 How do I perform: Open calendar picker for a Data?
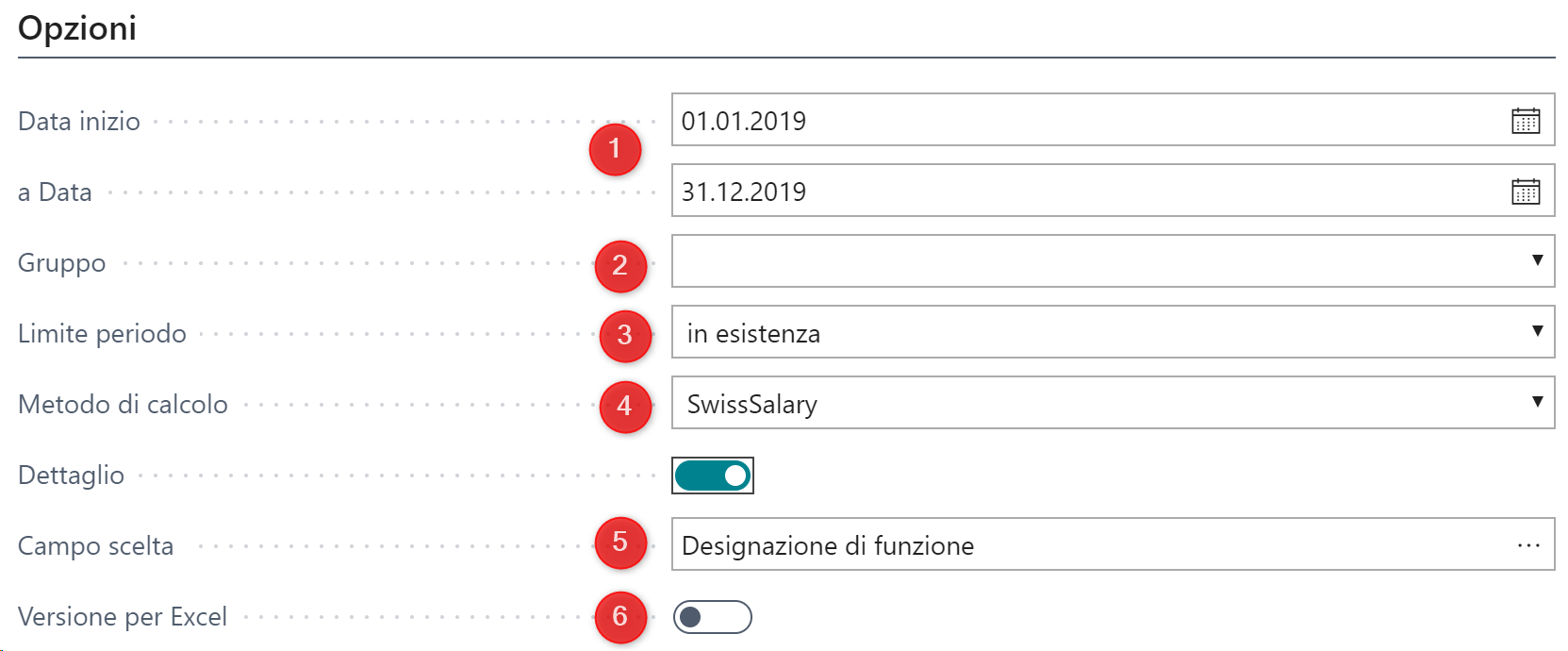click(1525, 192)
